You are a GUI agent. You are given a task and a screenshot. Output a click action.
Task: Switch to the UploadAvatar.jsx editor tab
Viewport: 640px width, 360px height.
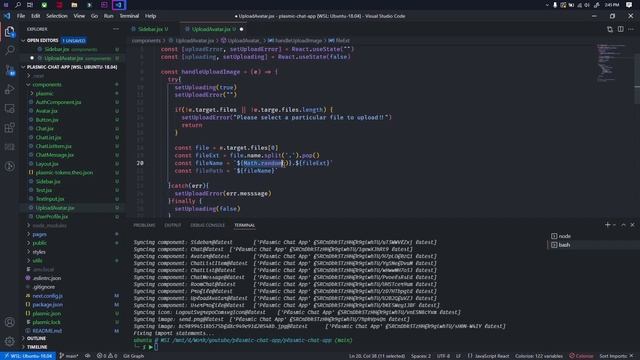(x=213, y=29)
